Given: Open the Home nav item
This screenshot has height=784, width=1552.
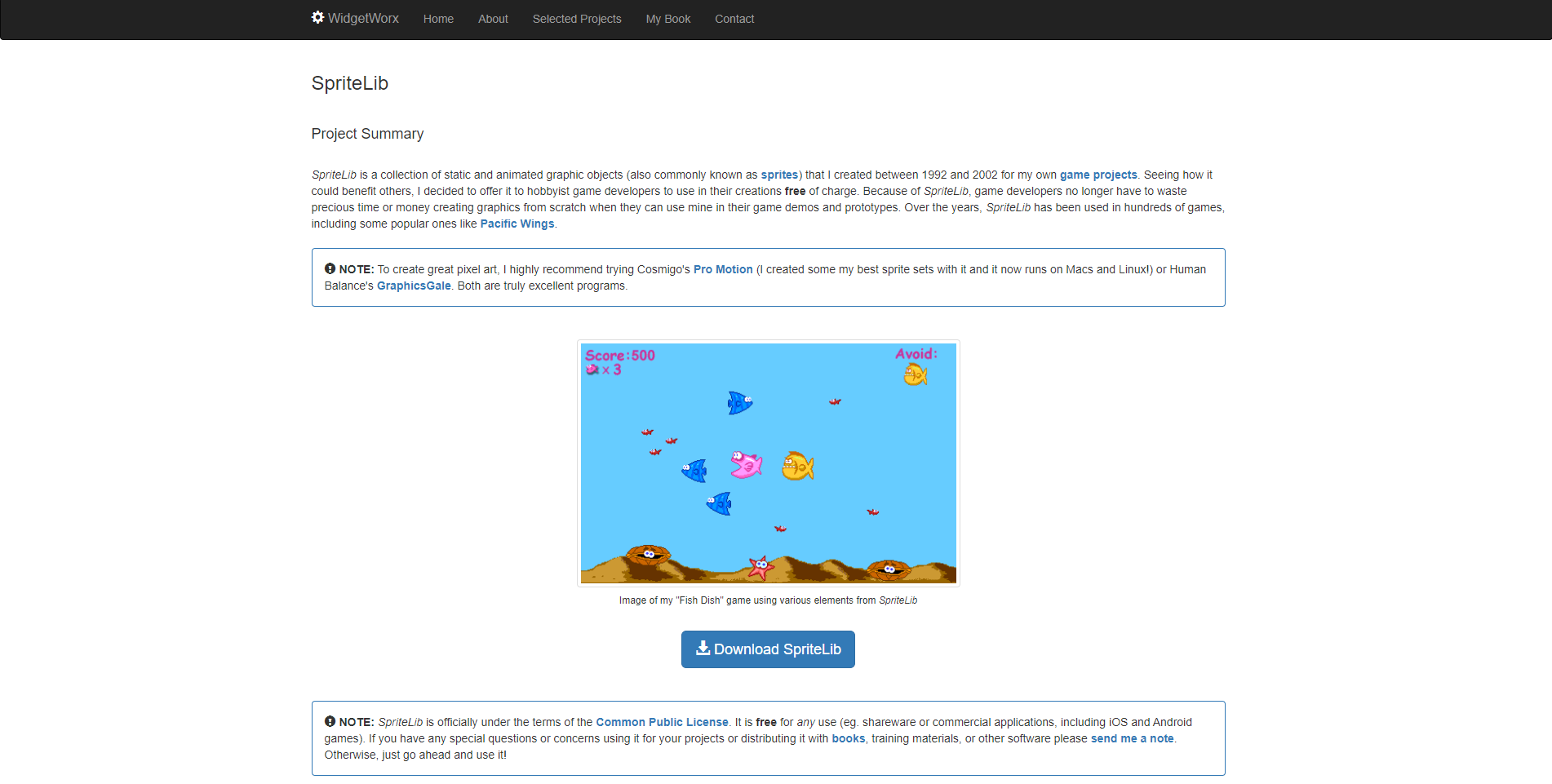Looking at the screenshot, I should 438,19.
